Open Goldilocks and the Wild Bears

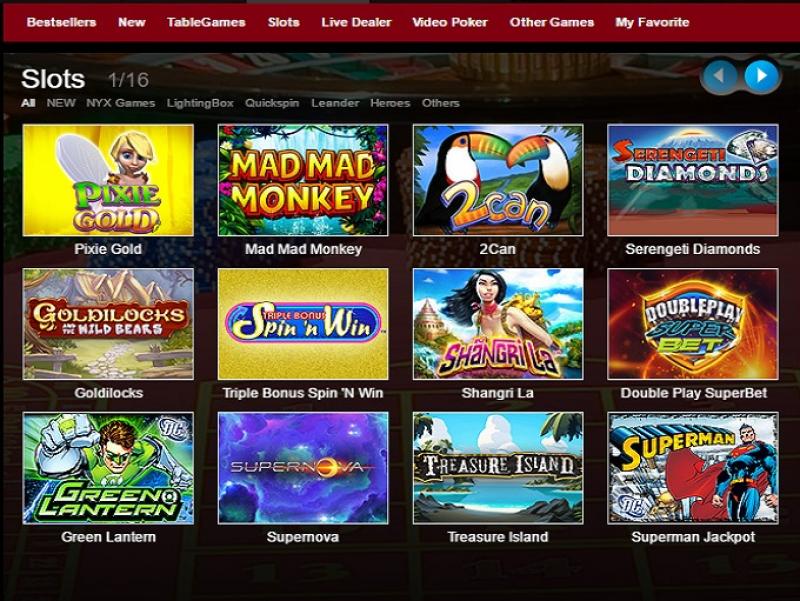108,324
